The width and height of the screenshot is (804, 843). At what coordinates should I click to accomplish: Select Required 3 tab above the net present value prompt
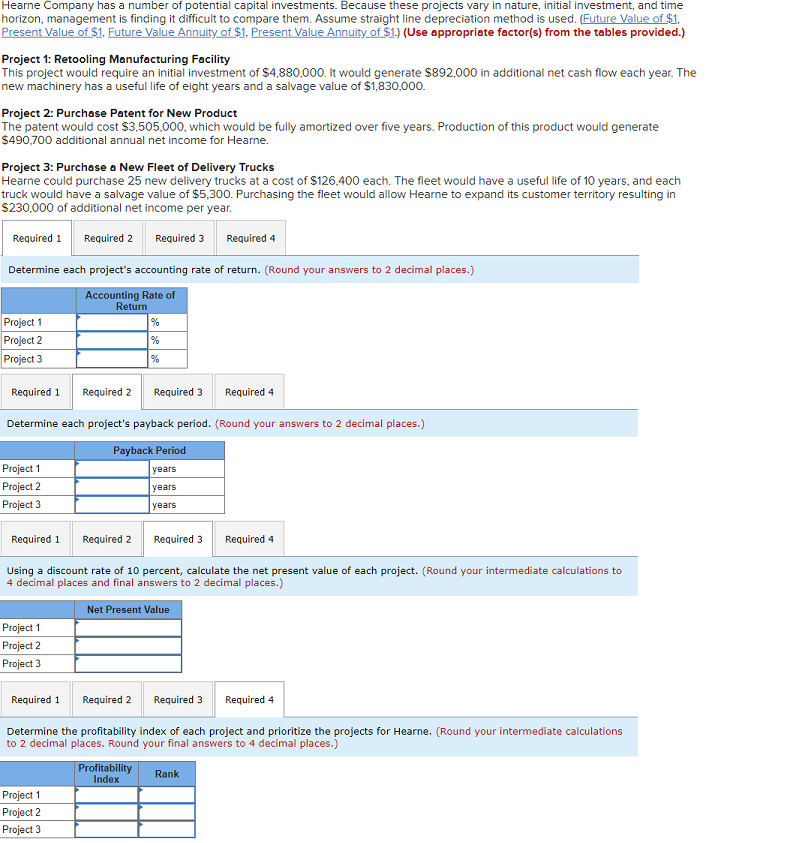pos(178,539)
